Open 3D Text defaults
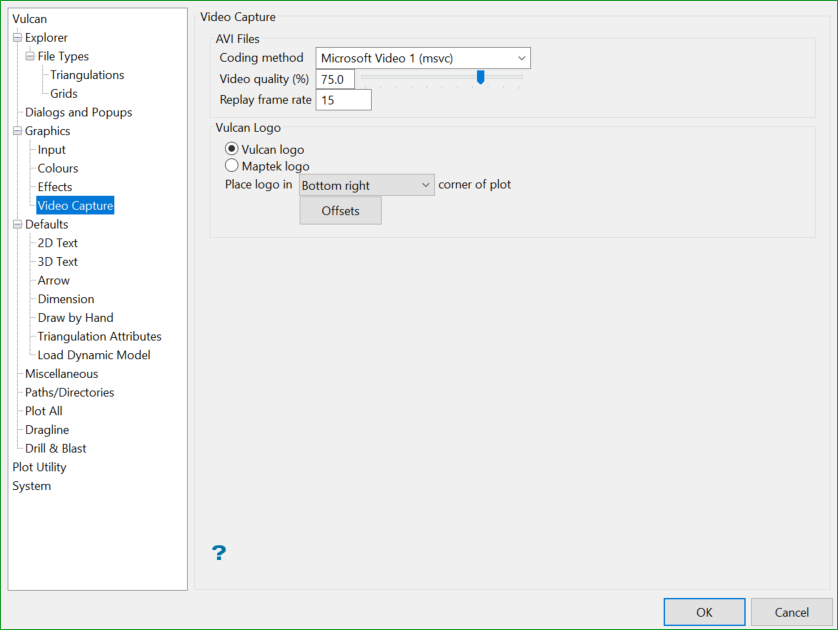 click(57, 262)
